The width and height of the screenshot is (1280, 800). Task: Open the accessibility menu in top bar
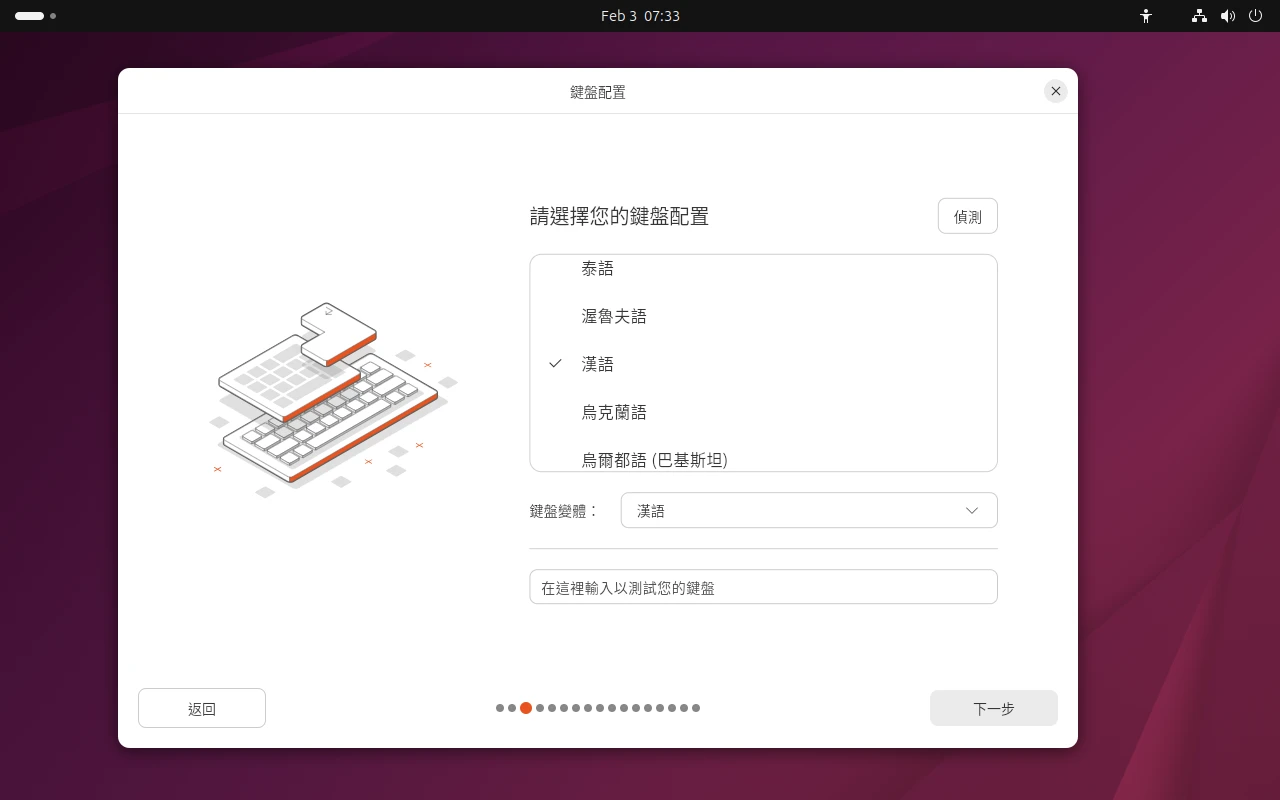click(x=1146, y=16)
